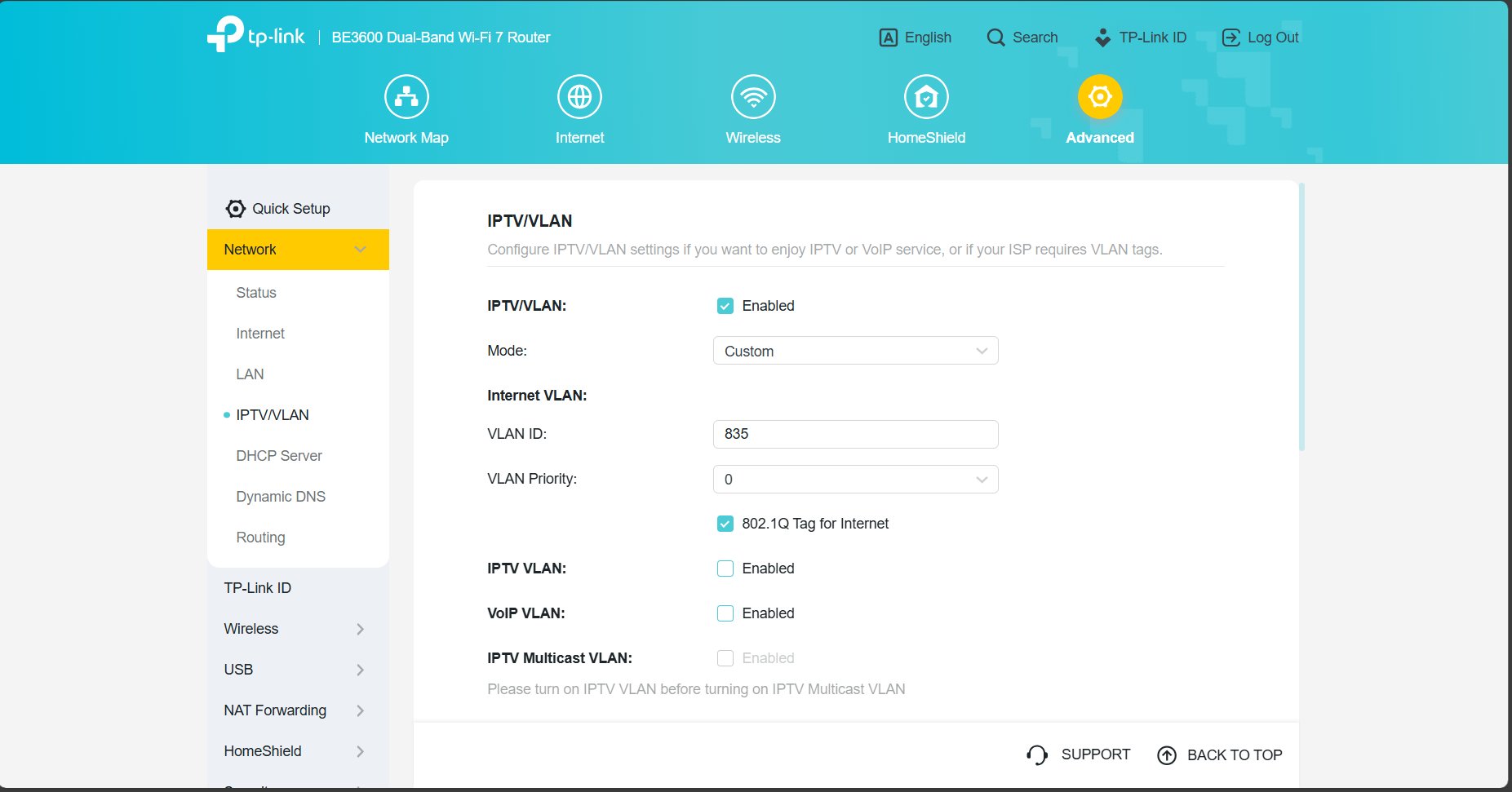The height and width of the screenshot is (792, 1512).
Task: Open the Mode dropdown set to Custom
Action: 855,351
